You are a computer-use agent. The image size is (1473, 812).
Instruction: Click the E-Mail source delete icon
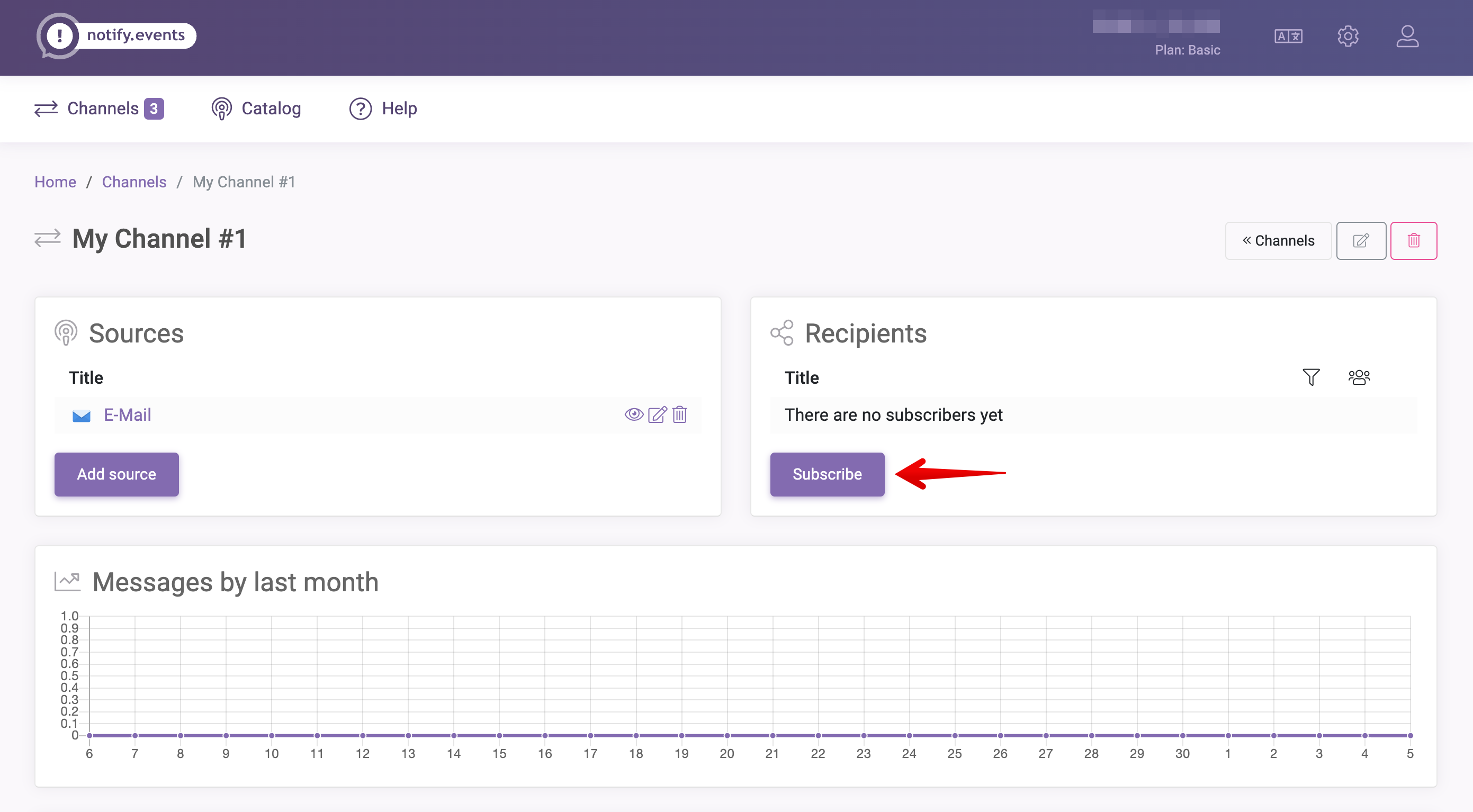click(680, 414)
